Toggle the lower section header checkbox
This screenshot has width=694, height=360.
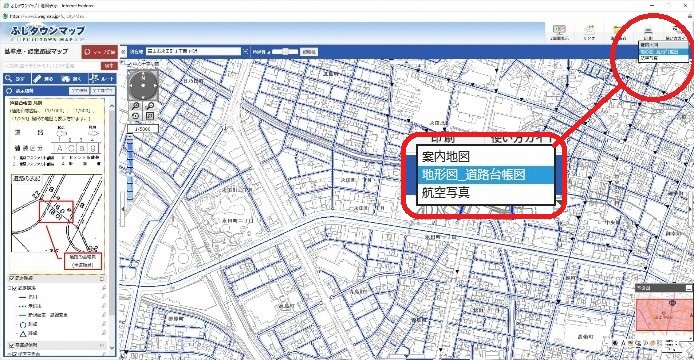(12, 345)
